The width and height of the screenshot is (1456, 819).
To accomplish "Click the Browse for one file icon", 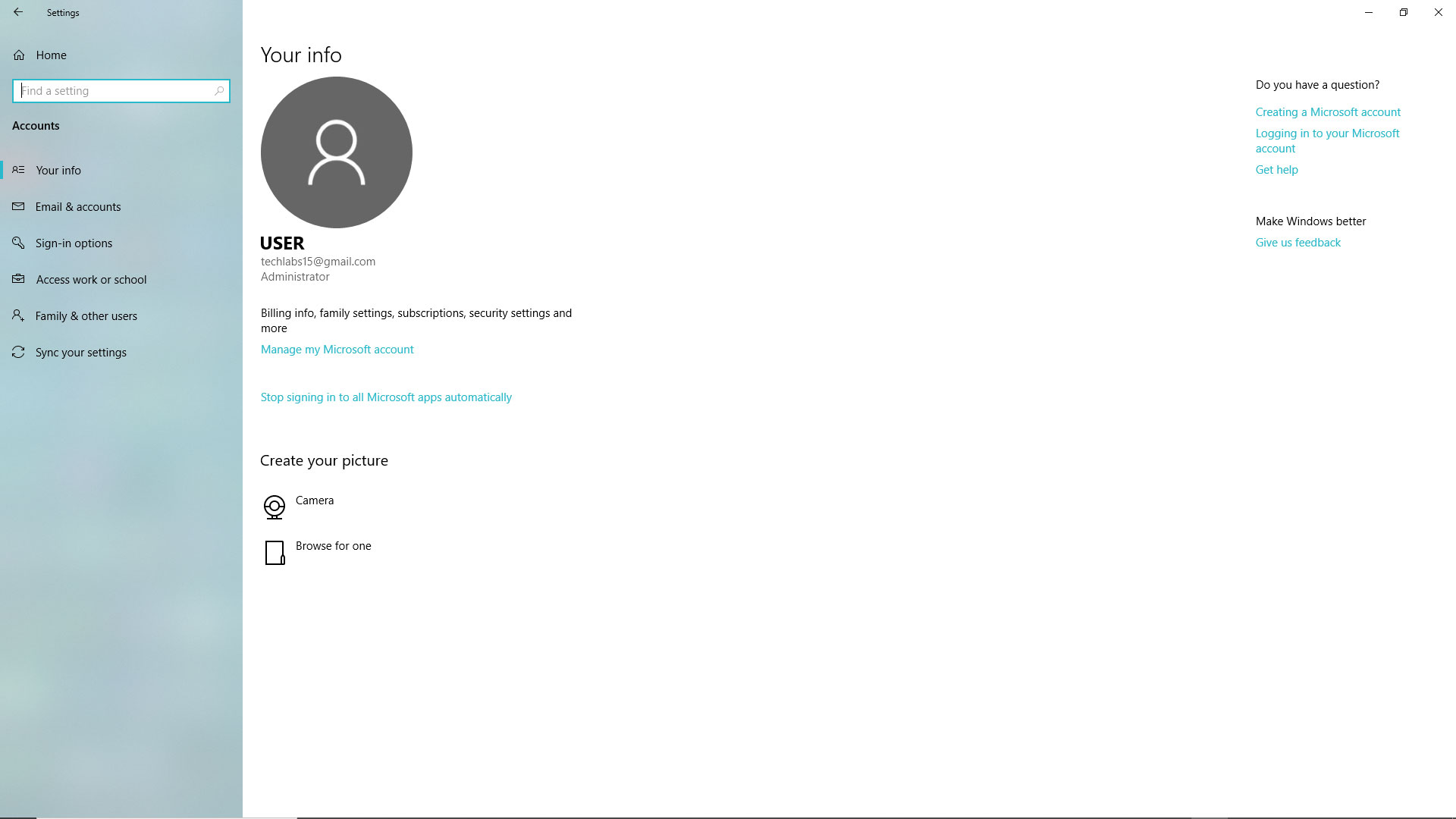I will pos(275,553).
